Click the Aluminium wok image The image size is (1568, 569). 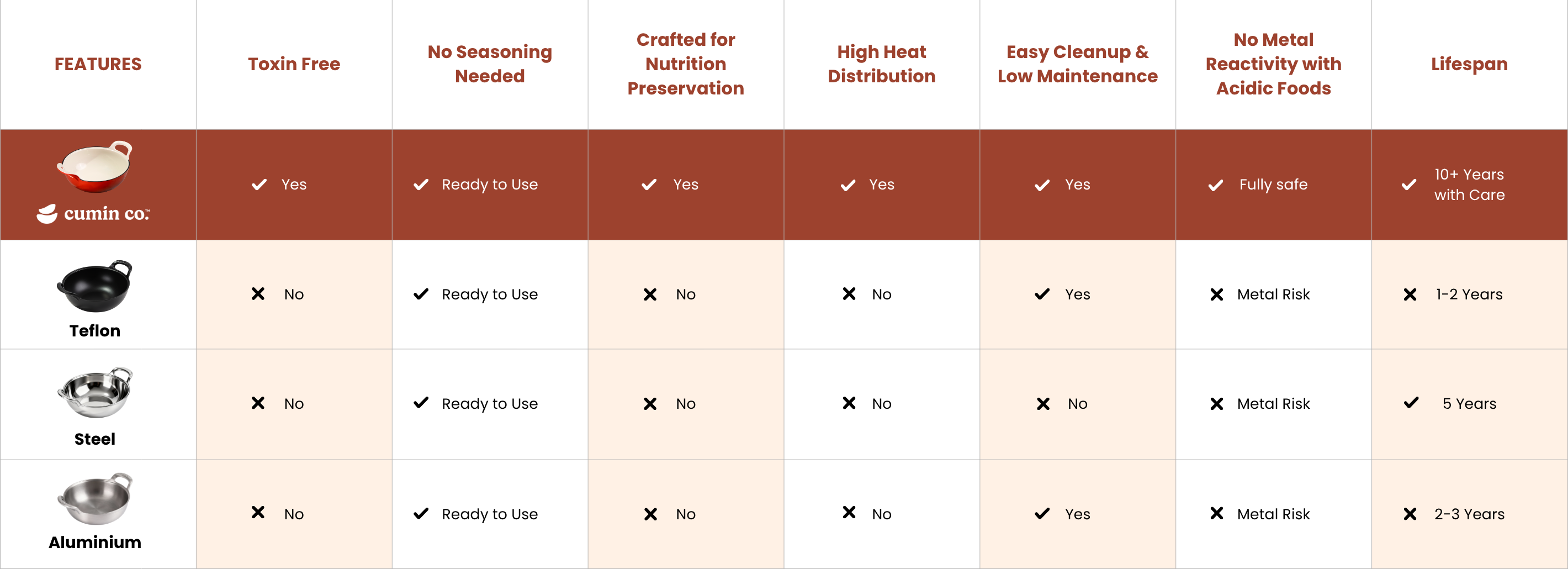(94, 499)
